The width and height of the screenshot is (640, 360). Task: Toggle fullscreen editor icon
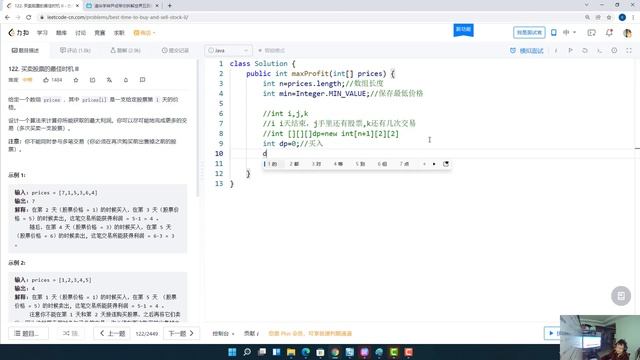[629, 51]
